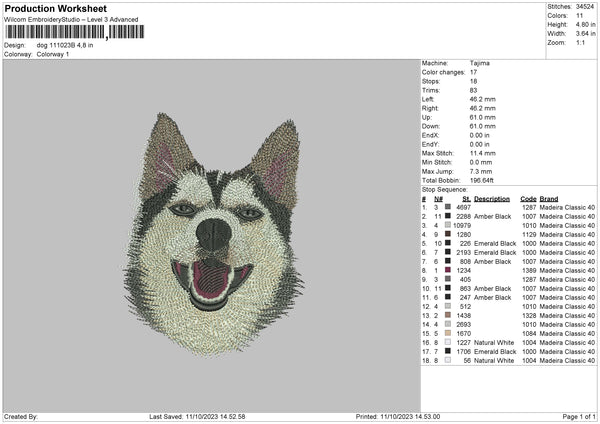Select the color swatch for stop 1
The width and height of the screenshot is (600, 424).
click(446, 207)
